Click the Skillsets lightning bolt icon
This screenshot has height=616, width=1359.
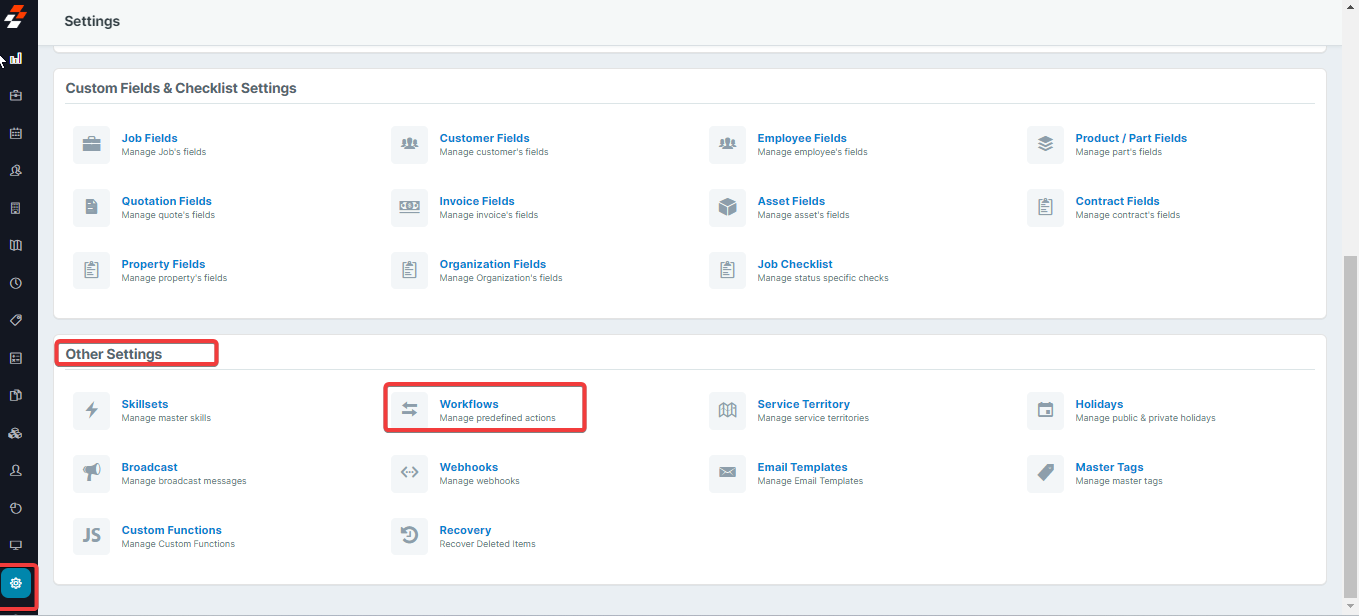coord(91,410)
